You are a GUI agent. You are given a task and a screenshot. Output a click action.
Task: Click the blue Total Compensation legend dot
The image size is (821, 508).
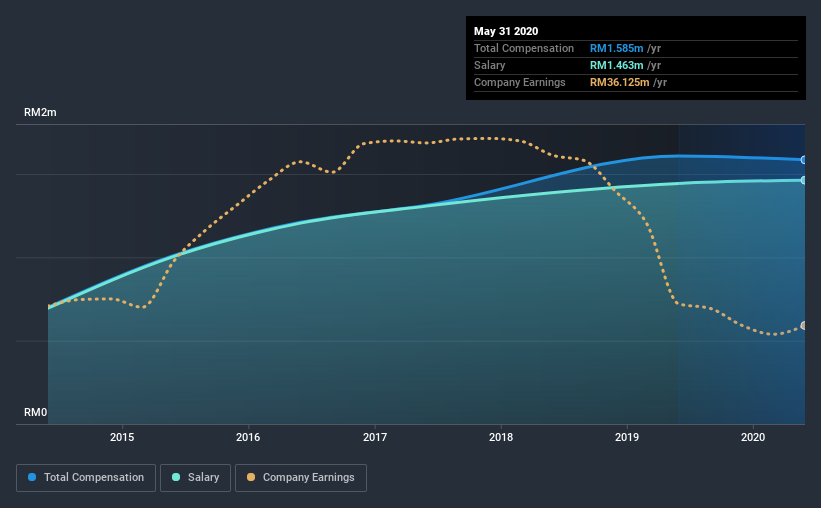32,477
